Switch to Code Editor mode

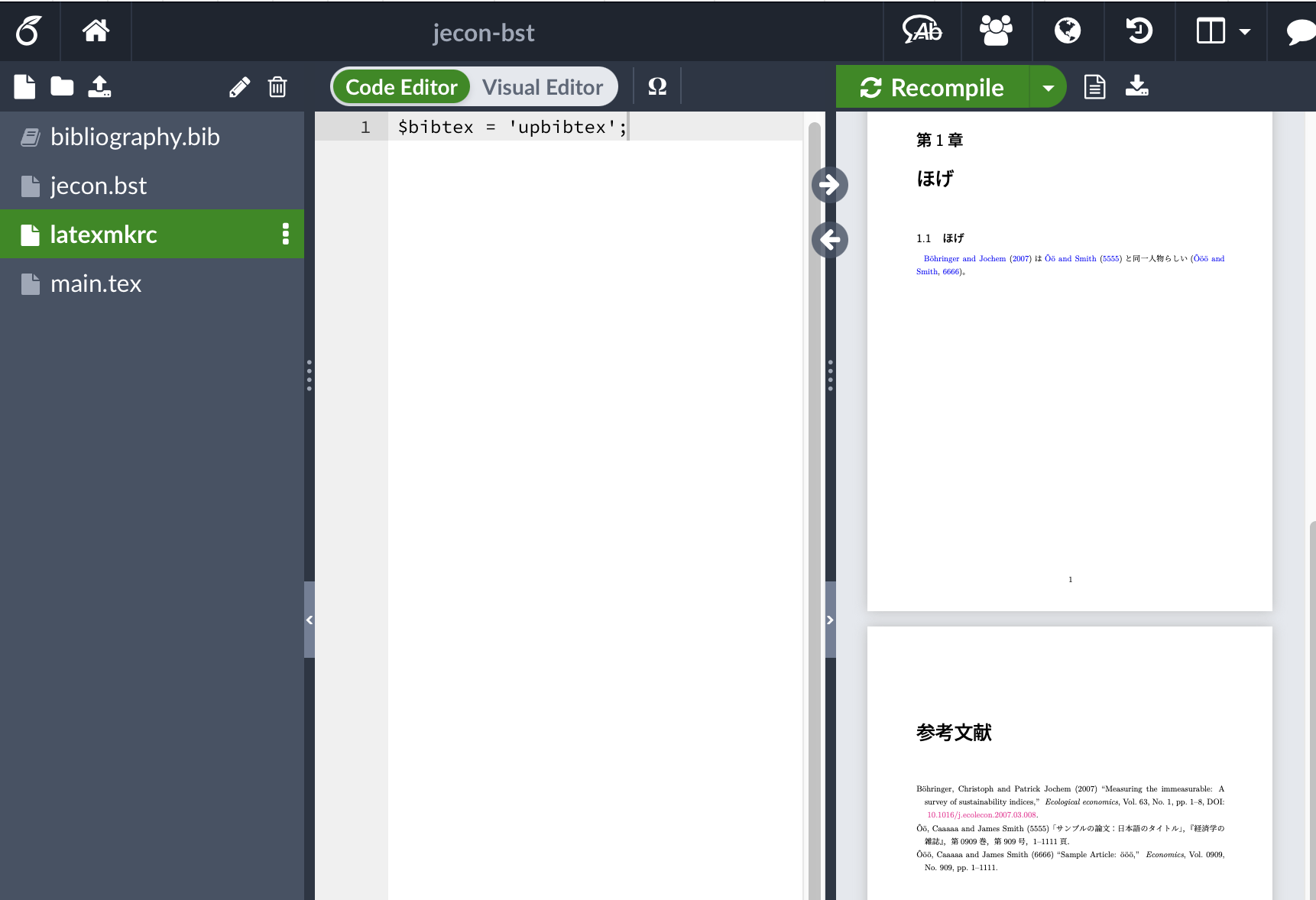point(401,87)
